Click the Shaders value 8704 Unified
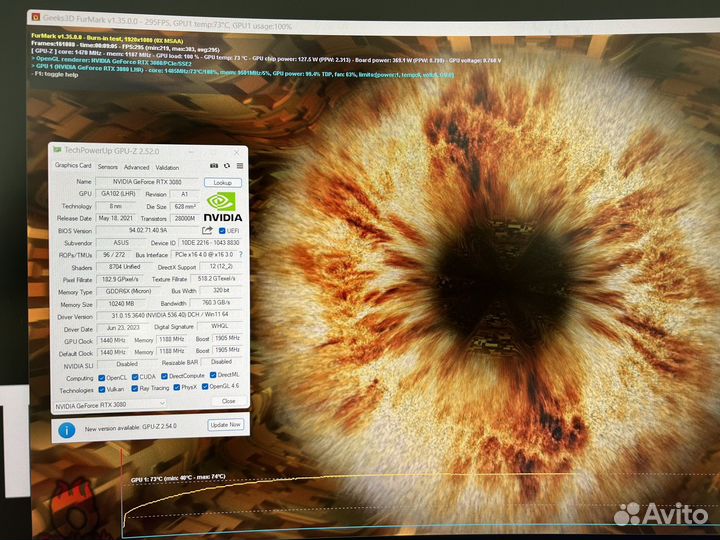The width and height of the screenshot is (720, 540). click(124, 267)
